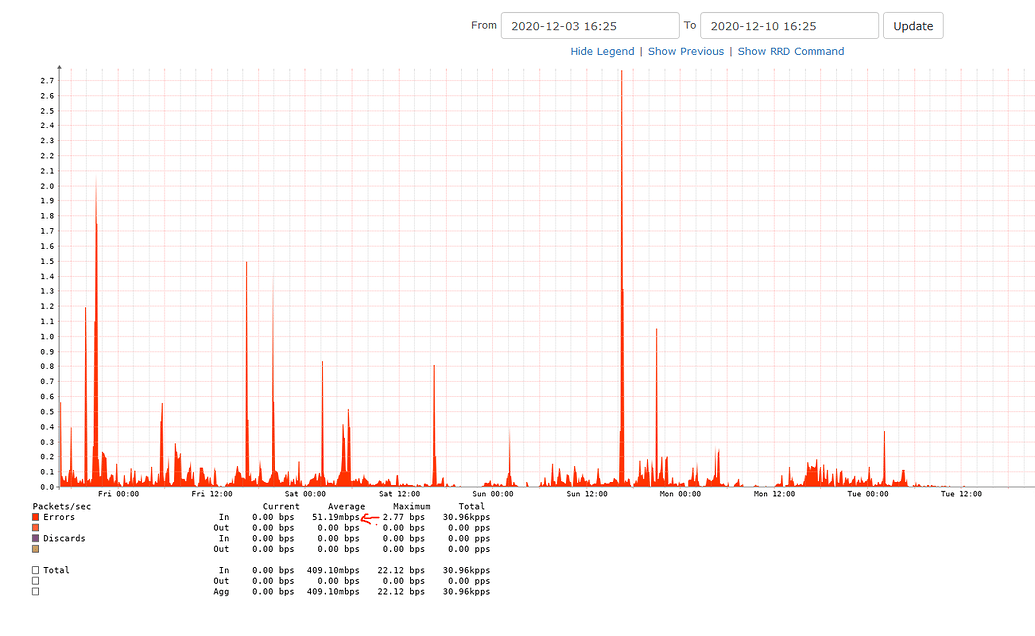Click the Show Previous link
This screenshot has width=1035, height=636.
tap(686, 51)
